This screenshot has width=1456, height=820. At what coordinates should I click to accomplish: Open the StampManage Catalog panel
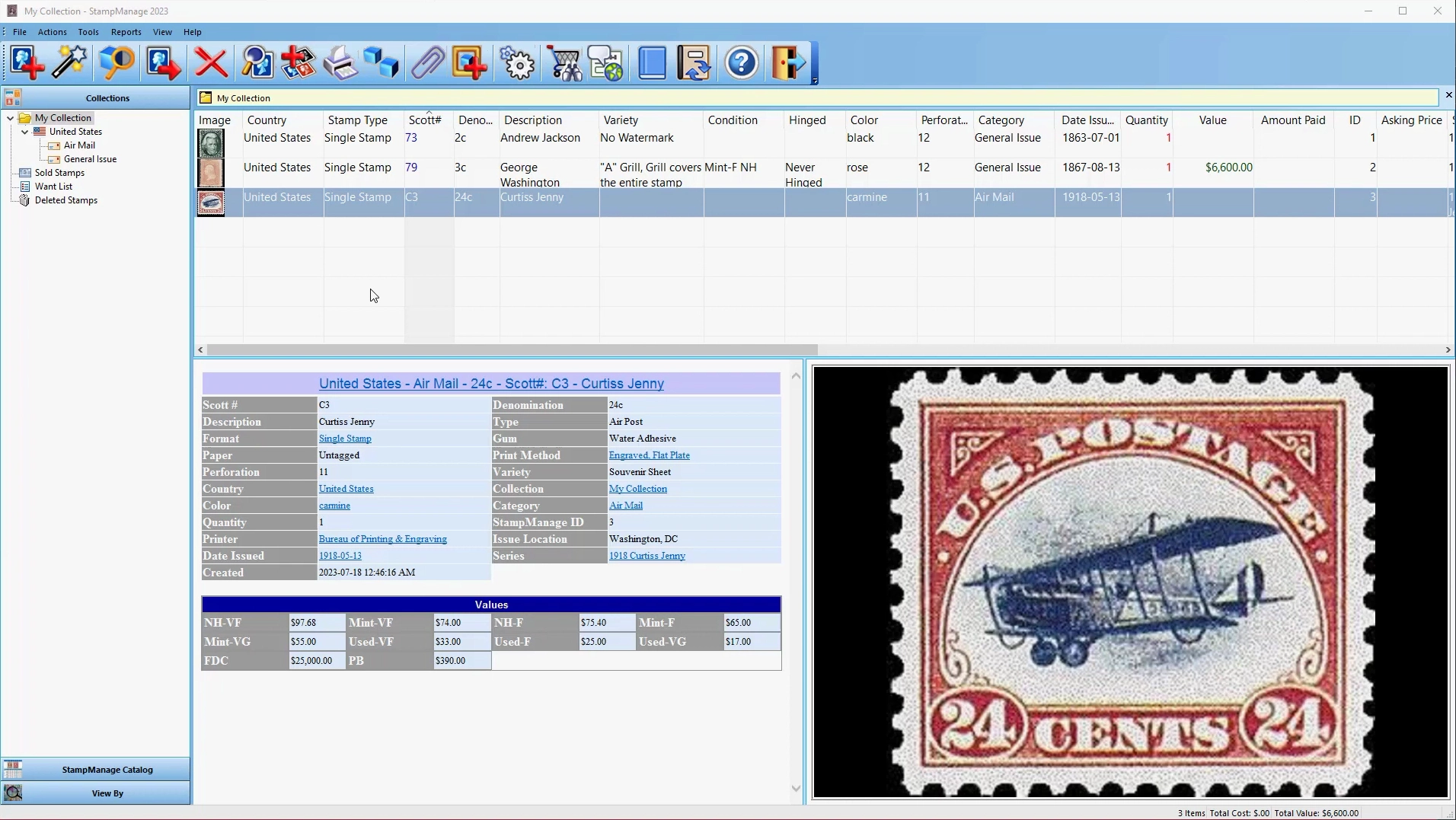tap(107, 770)
